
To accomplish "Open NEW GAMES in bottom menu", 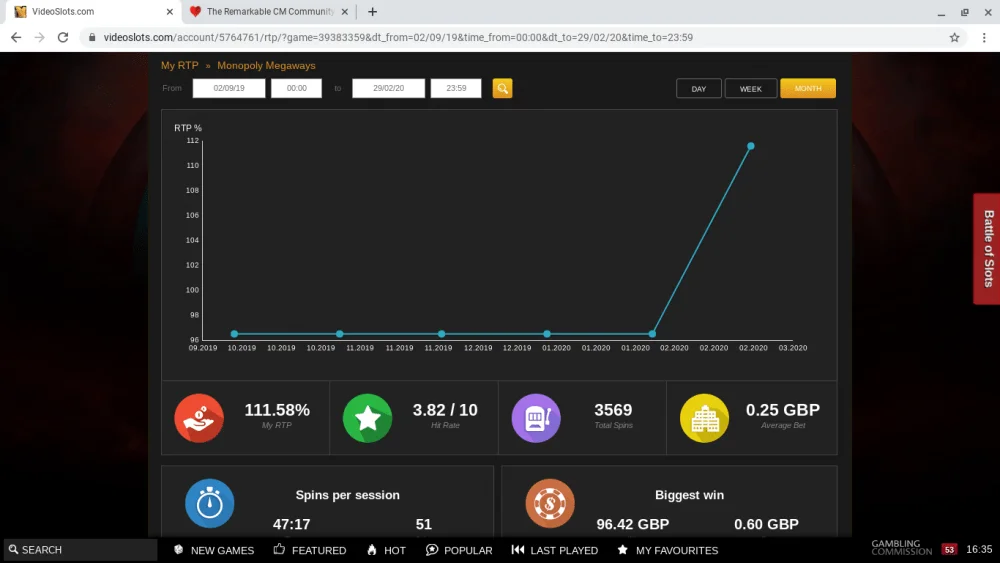I will (214, 550).
